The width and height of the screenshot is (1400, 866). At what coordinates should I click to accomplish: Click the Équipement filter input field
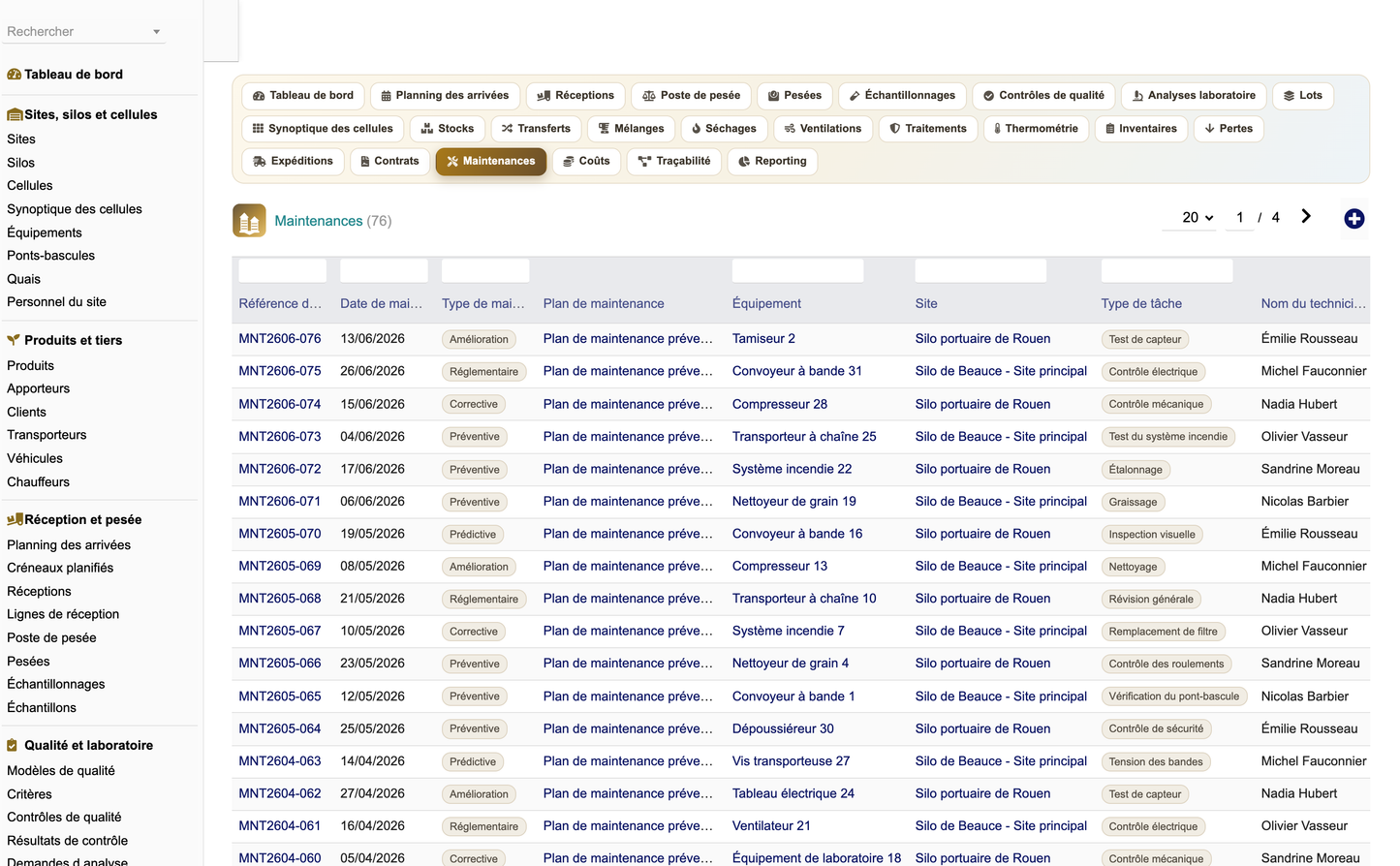(797, 270)
